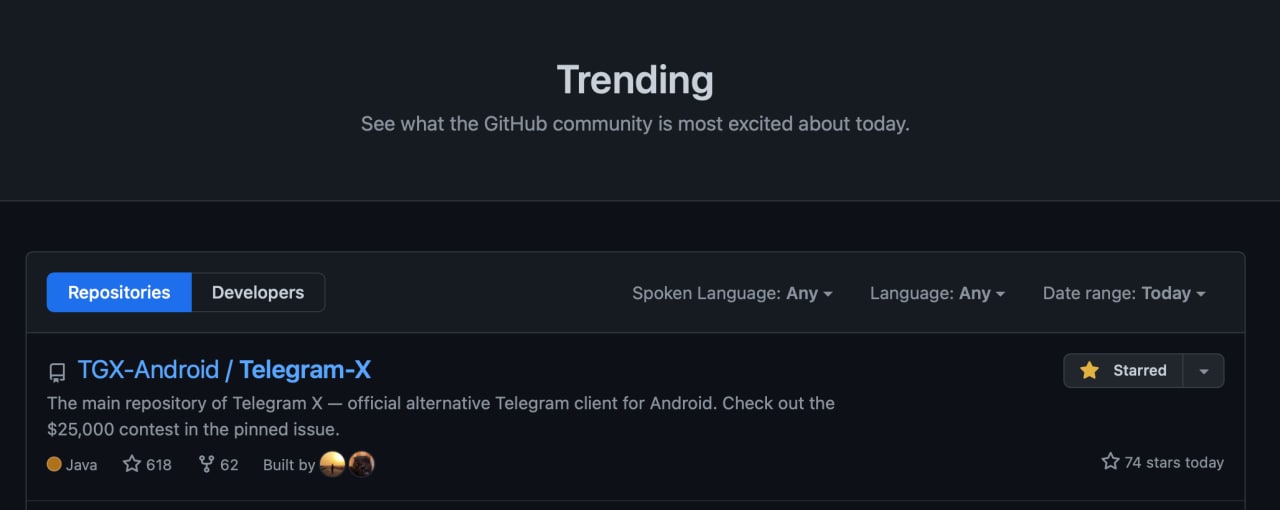This screenshot has height=510, width=1280.
Task: Switch to the Repositories tab
Action: (119, 293)
